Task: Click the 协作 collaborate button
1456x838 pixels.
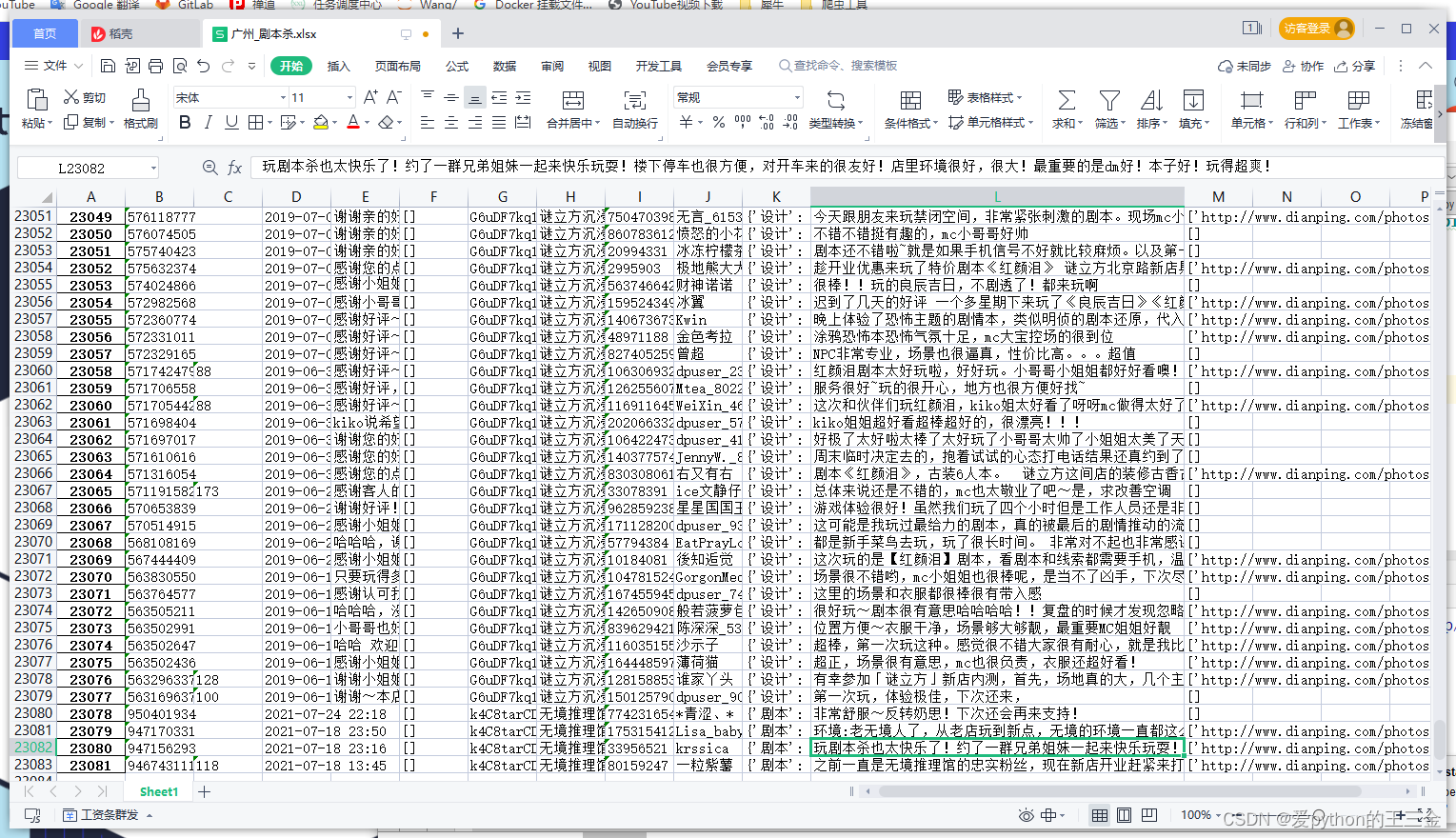Action: 1304,66
